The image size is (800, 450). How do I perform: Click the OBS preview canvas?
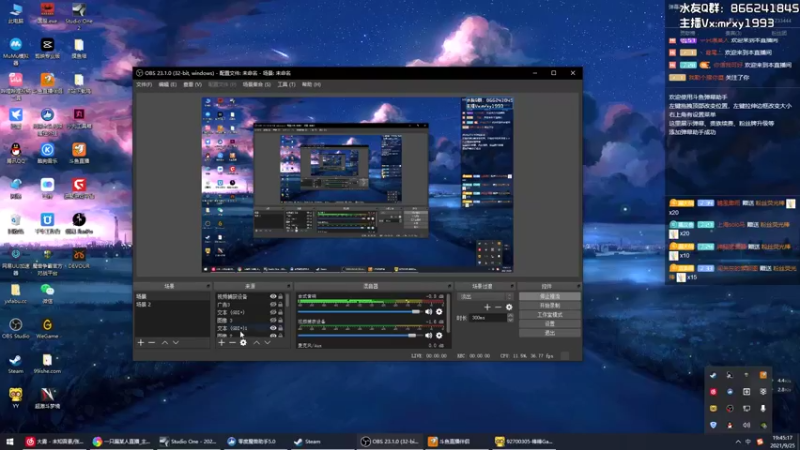357,185
